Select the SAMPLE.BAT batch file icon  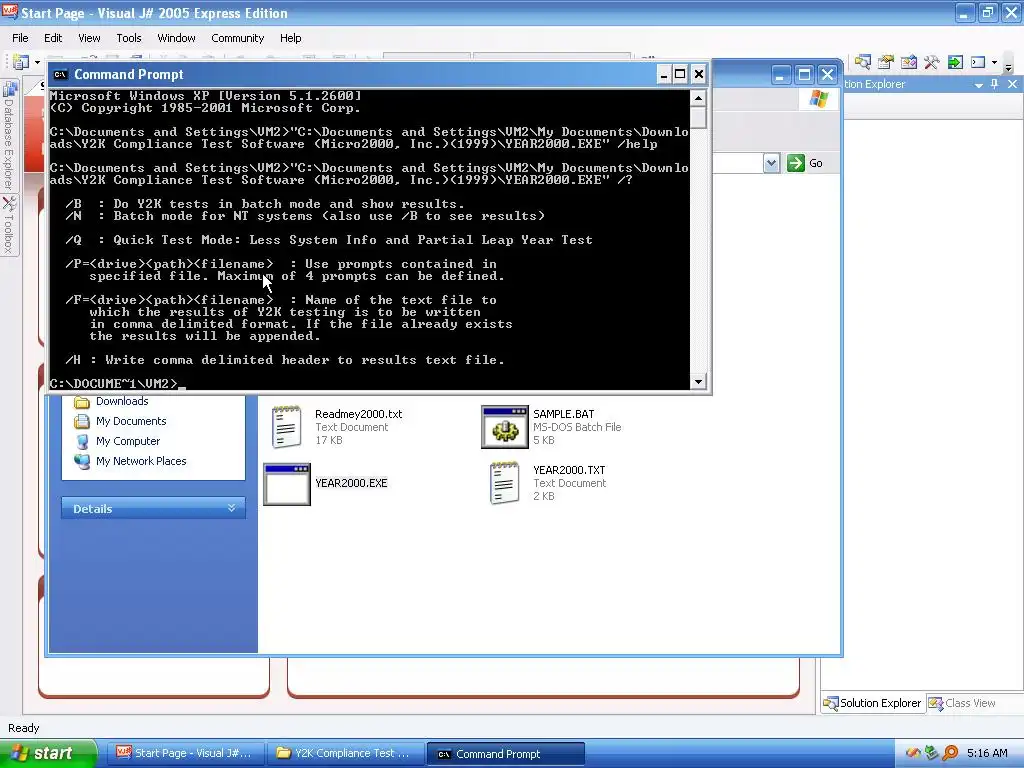pyautogui.click(x=505, y=426)
